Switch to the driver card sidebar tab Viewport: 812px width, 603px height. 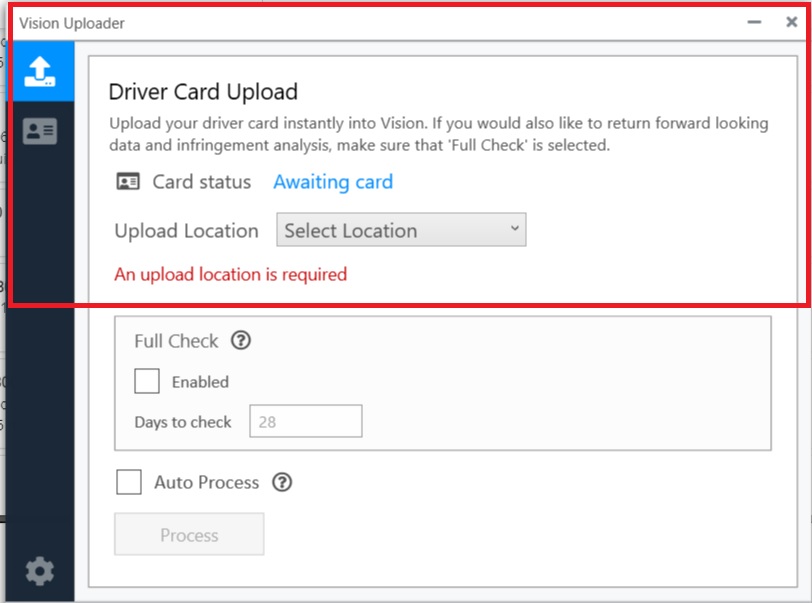pos(40,131)
